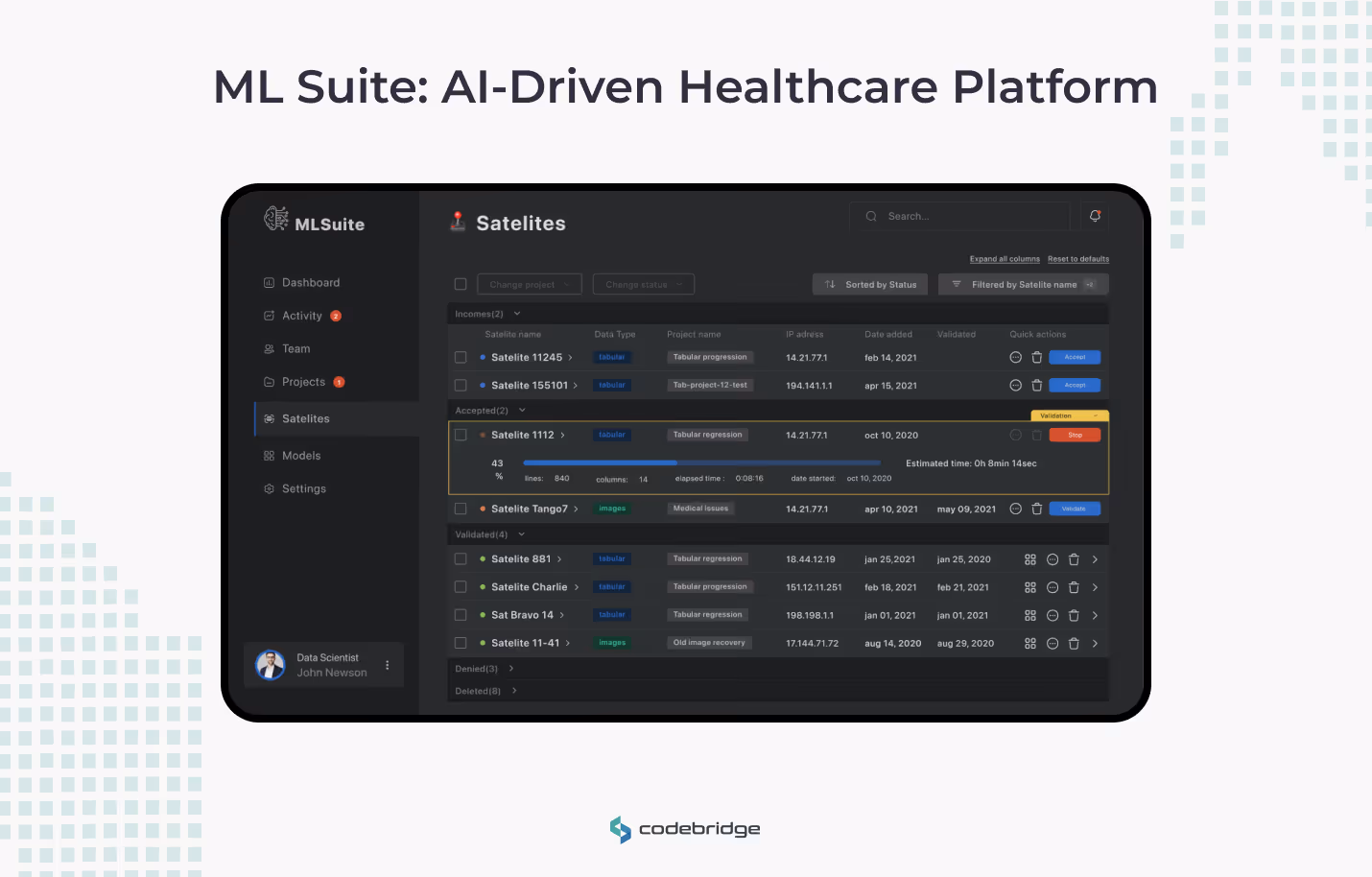Viewport: 1372px width, 877px height.
Task: Open more options for Satelite 155101
Action: [1015, 385]
